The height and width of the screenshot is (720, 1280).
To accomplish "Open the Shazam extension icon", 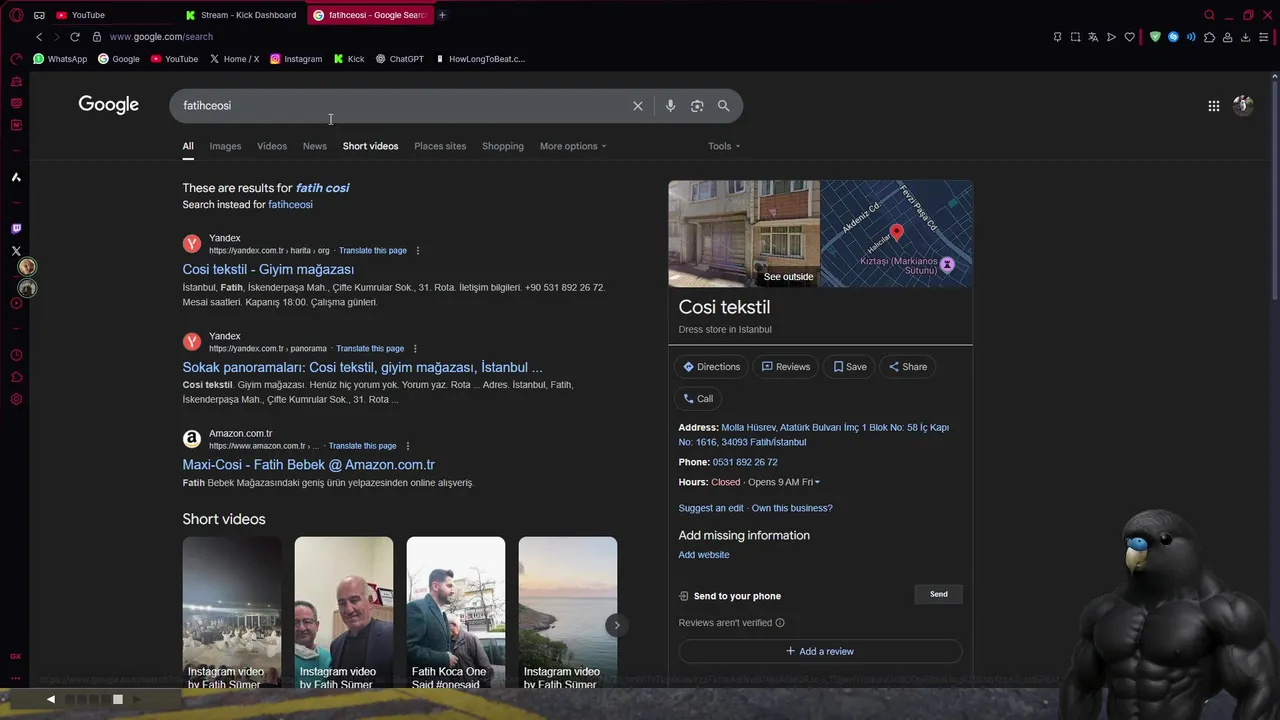I will [1173, 37].
